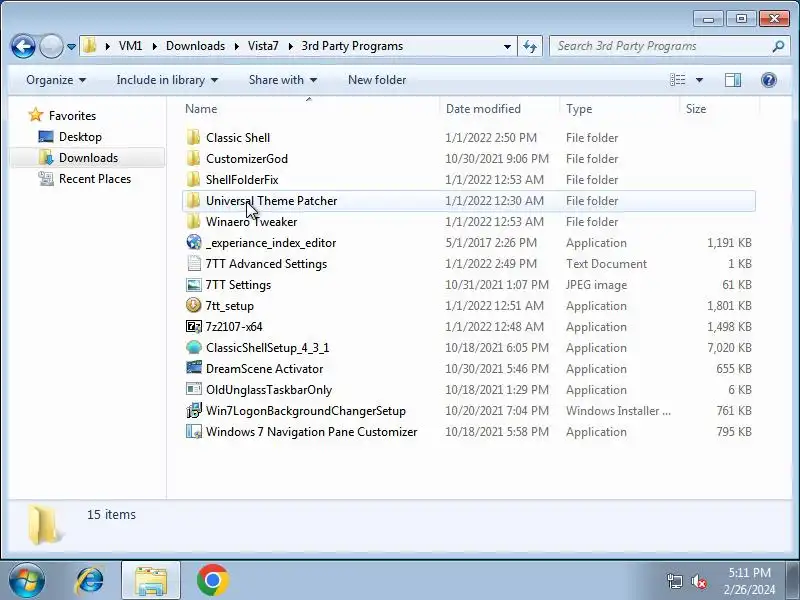800x600 pixels.
Task: Open Help with the question mark icon
Action: tap(768, 80)
